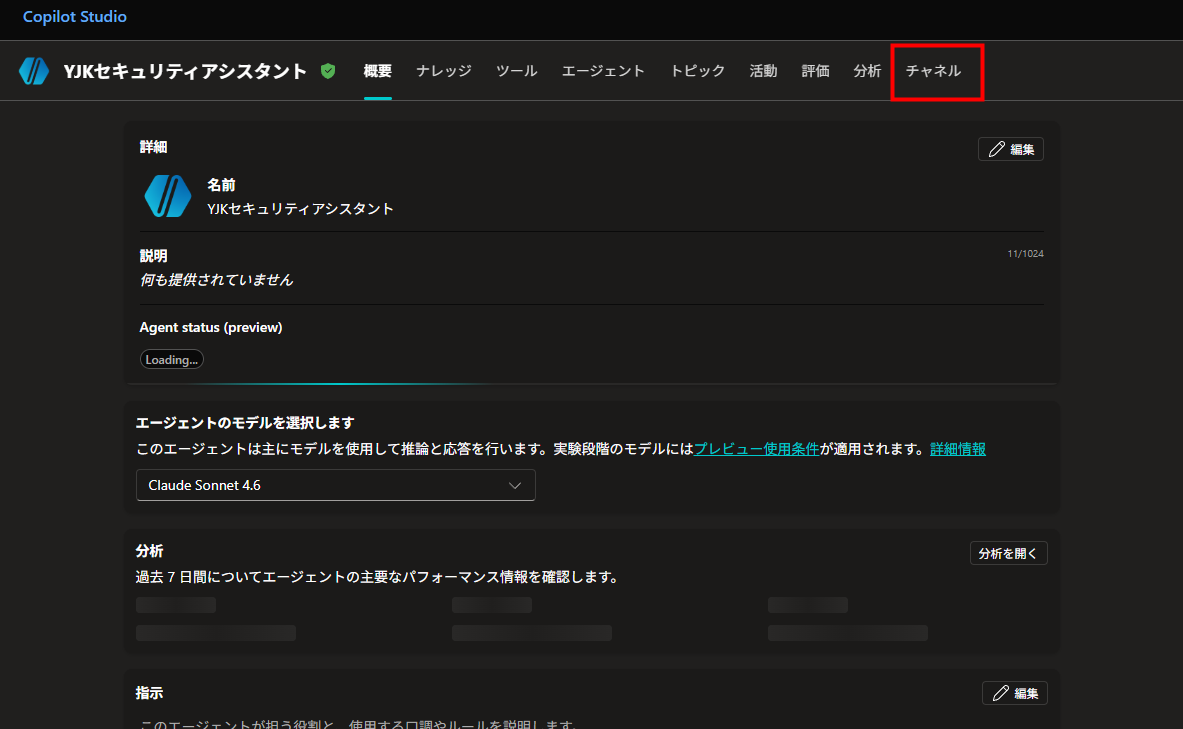The height and width of the screenshot is (729, 1183).
Task: Open the チャネル tab
Action: 933,71
